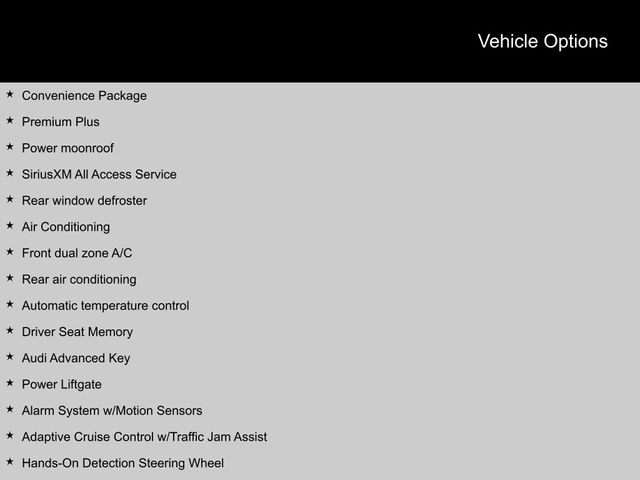Select the Rear air conditioning item
The height and width of the screenshot is (480, 640).
coord(79,279)
